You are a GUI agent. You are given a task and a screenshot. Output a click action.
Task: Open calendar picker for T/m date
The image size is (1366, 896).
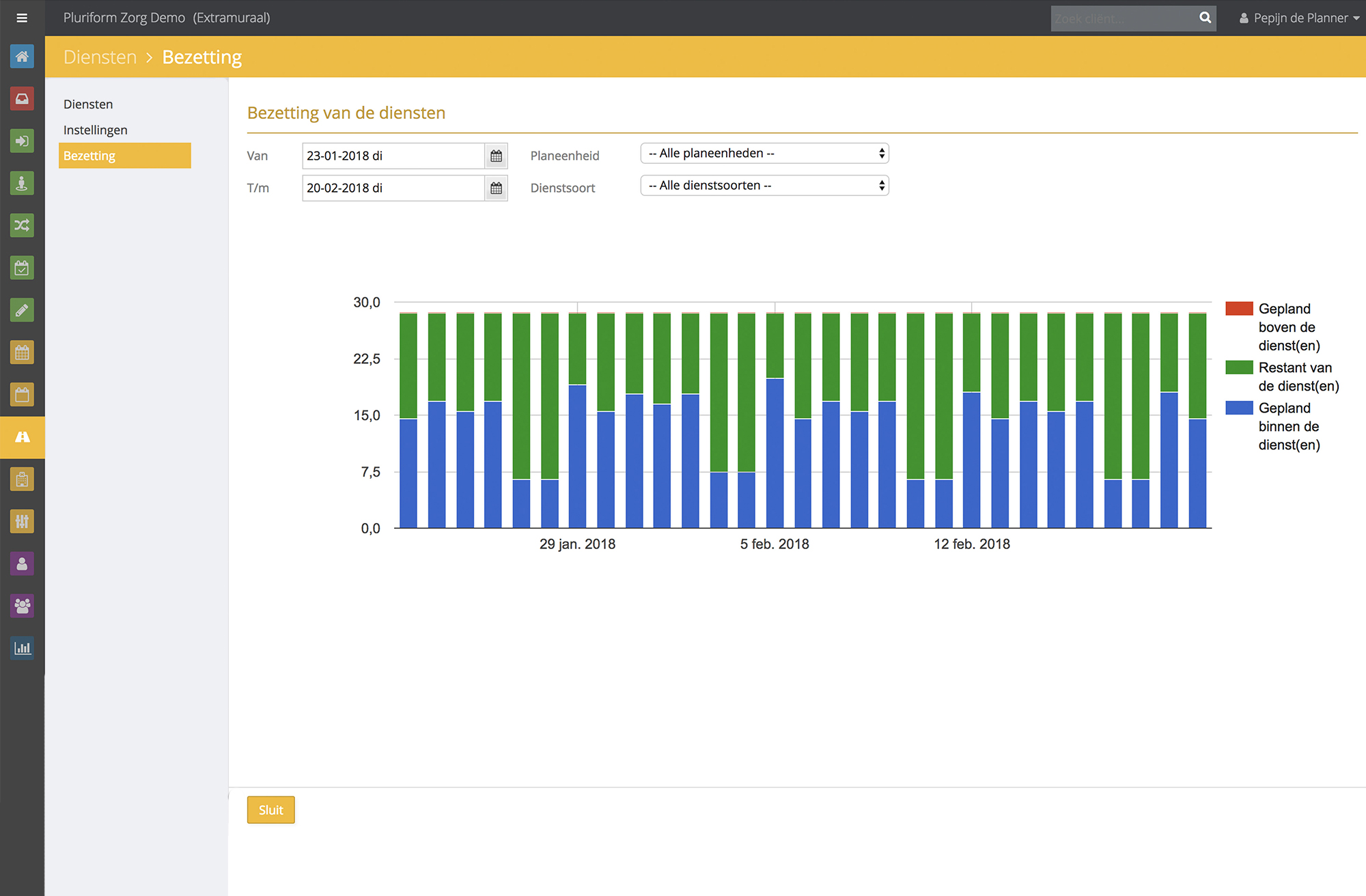point(497,188)
